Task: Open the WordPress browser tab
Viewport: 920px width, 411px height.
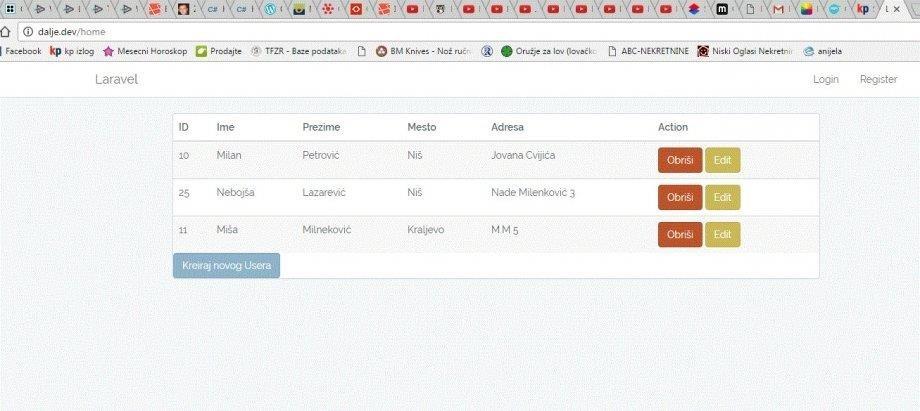Action: [270, 9]
